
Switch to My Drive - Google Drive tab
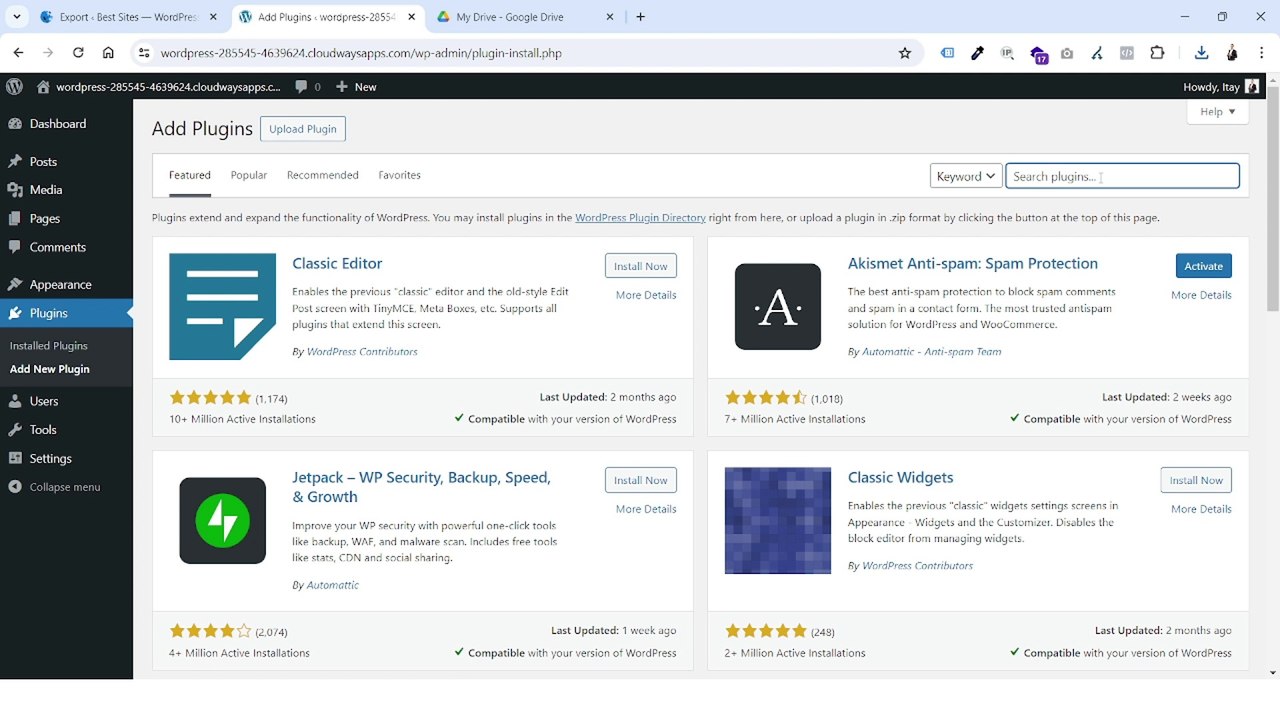click(x=526, y=17)
